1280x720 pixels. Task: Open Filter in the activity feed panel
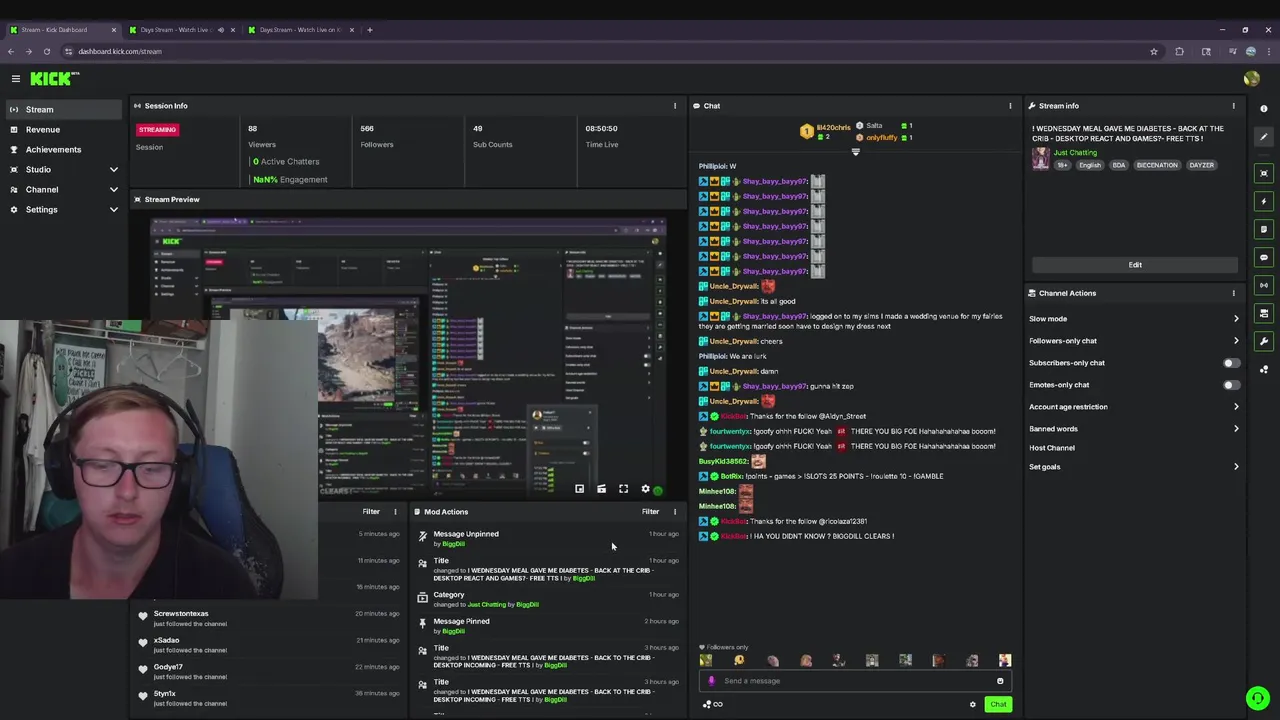tap(371, 512)
